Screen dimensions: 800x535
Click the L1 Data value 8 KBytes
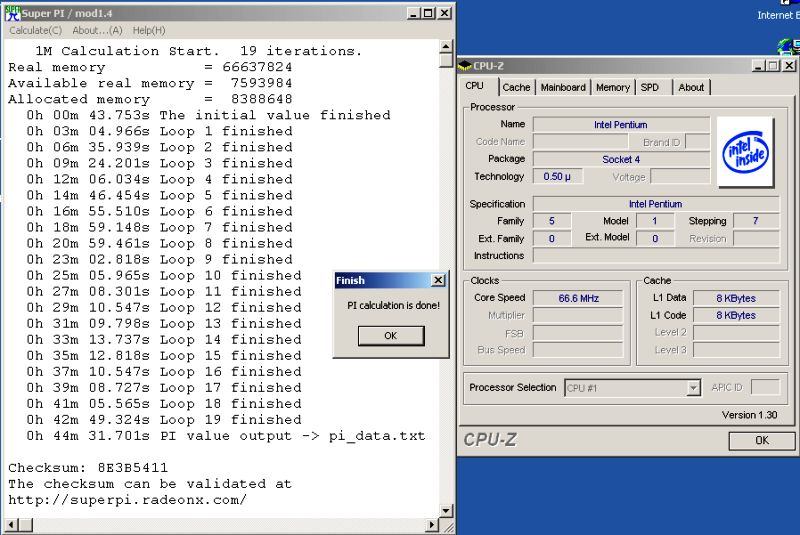736,298
